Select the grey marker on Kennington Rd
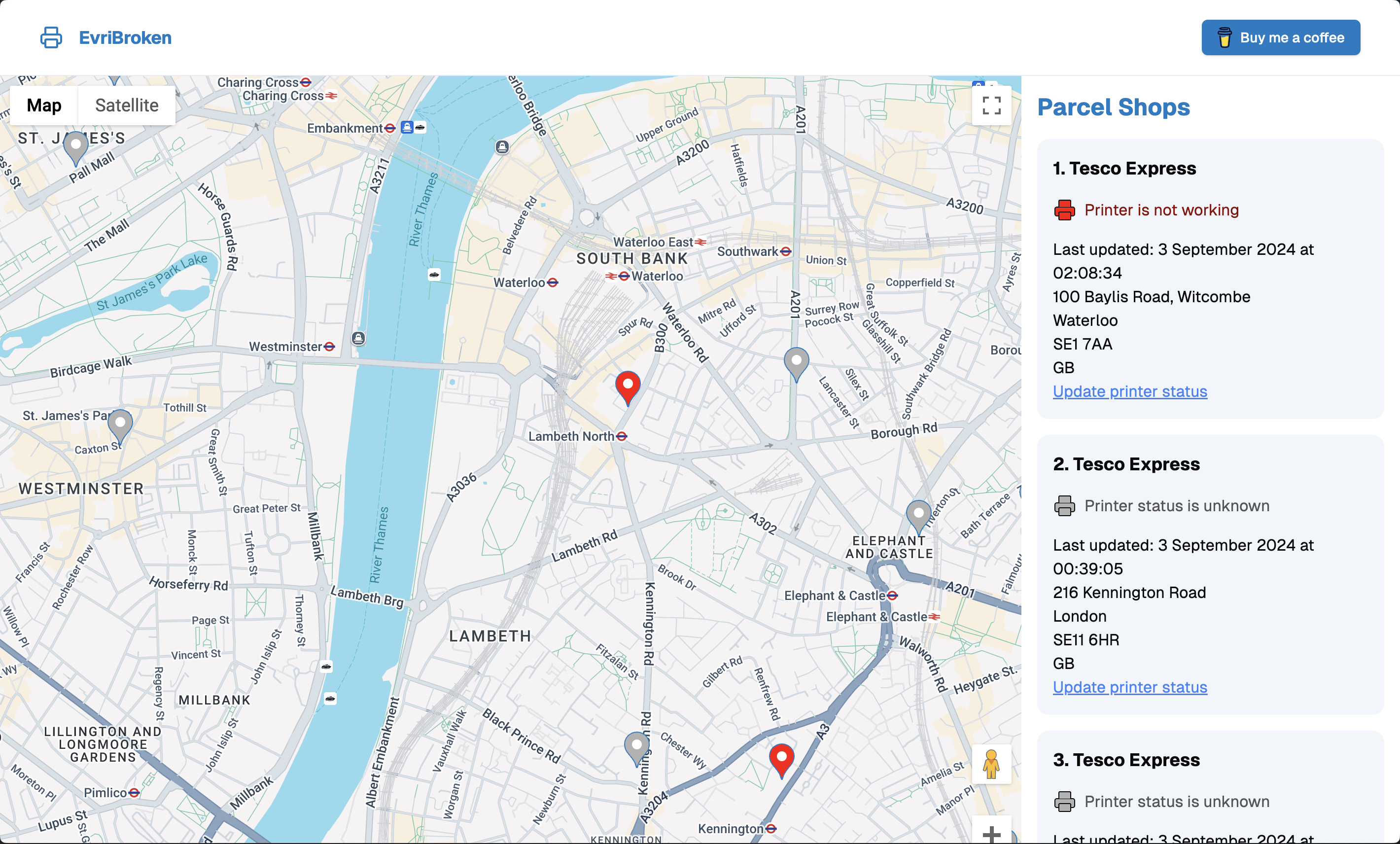Image resolution: width=1400 pixels, height=844 pixels. (636, 749)
